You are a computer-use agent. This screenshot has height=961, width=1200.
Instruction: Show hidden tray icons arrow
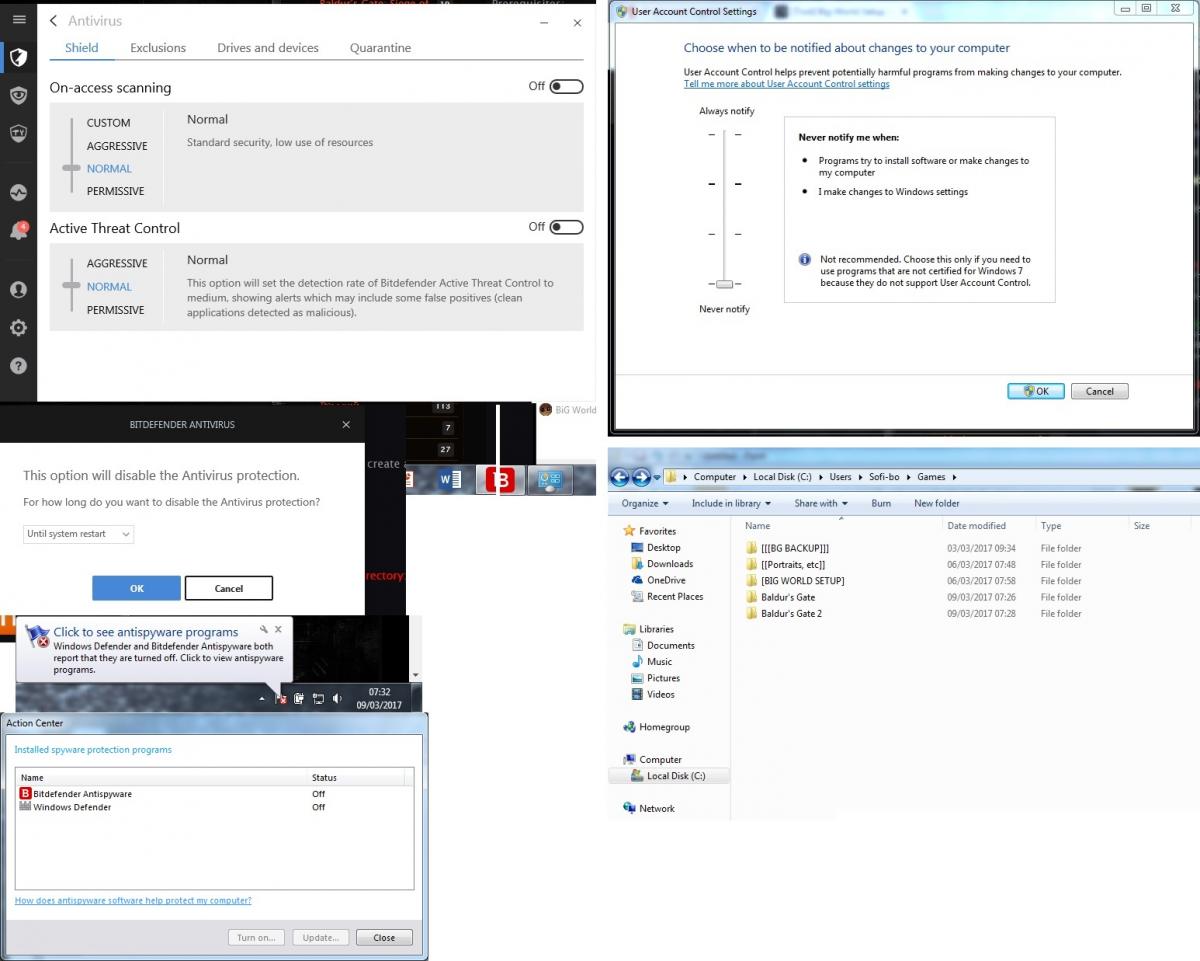click(262, 698)
